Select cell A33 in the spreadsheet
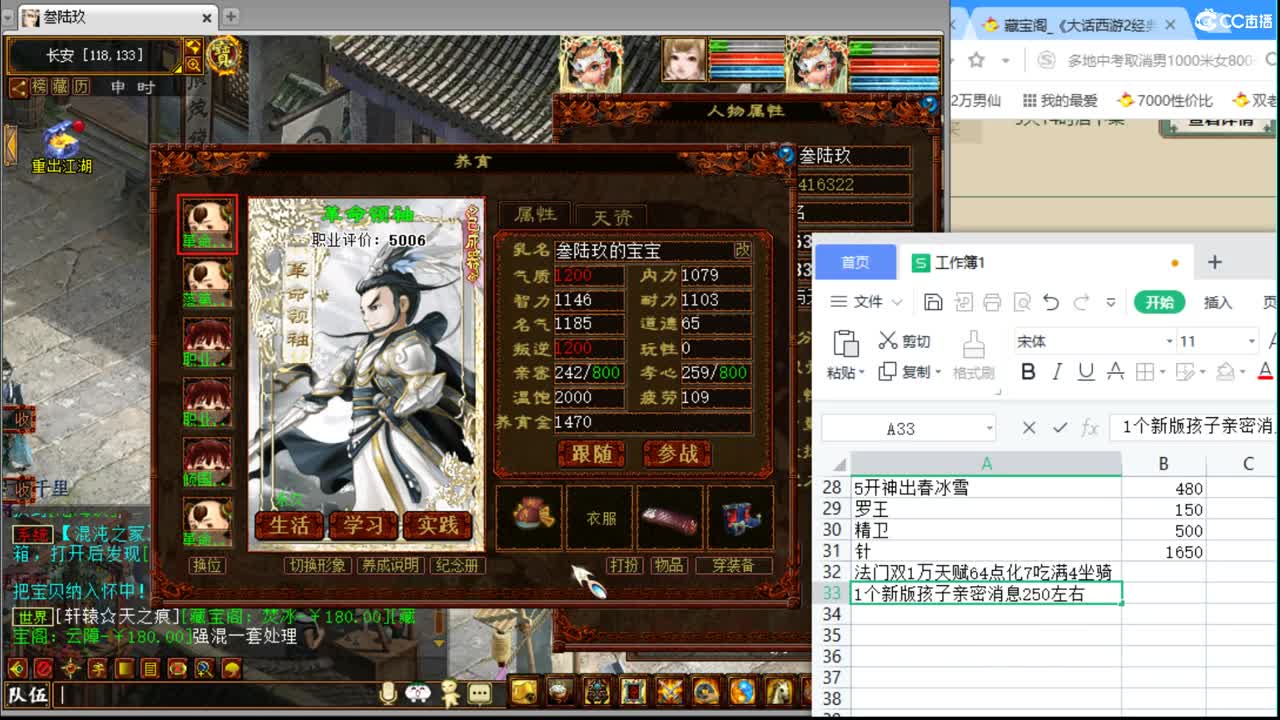Screen dimensions: 1280x720 click(986, 593)
